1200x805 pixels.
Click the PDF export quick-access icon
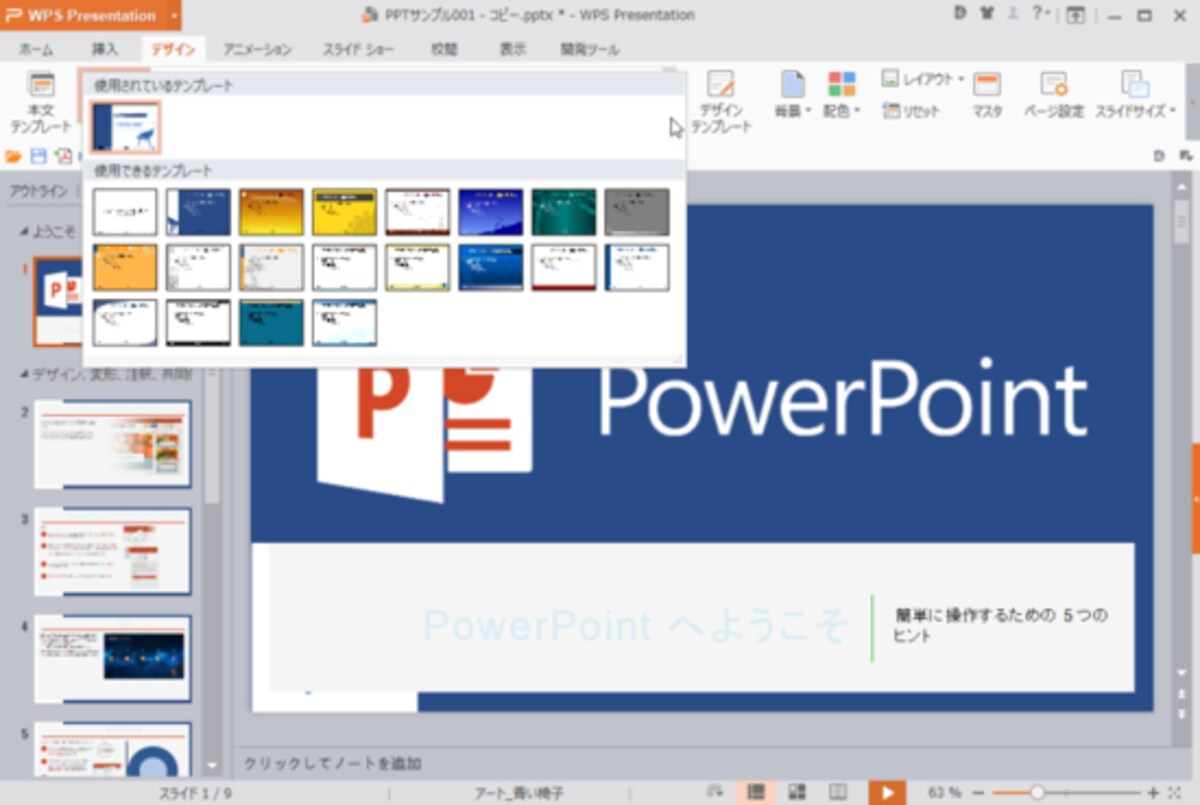63,156
